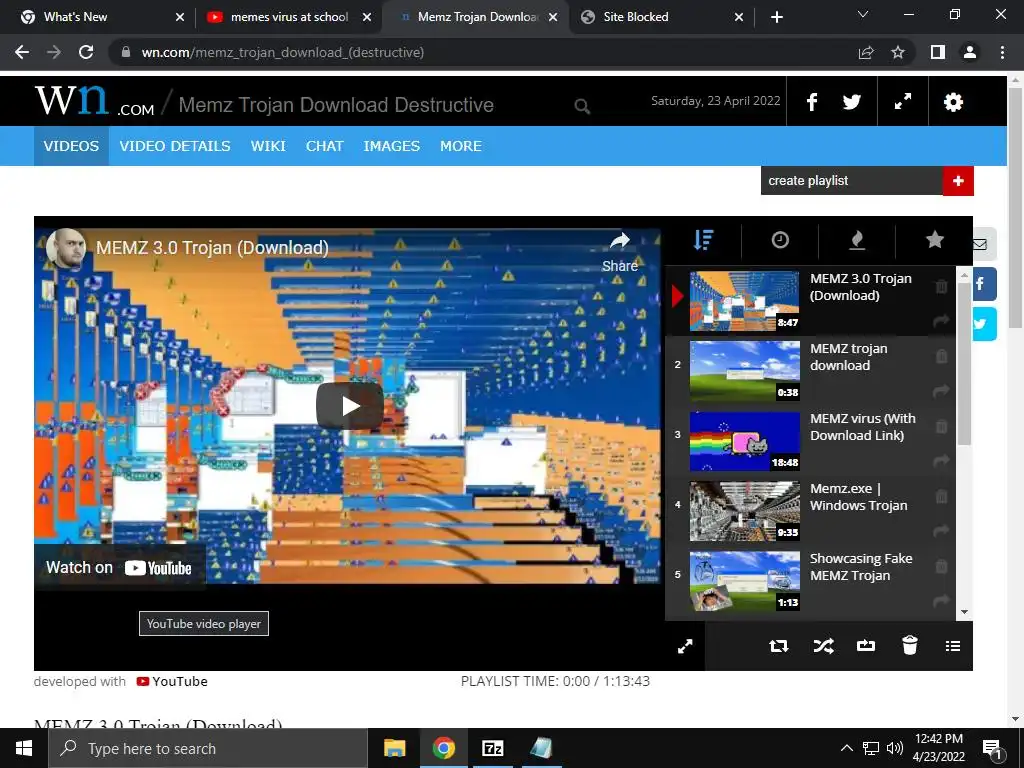
Task: Toggle playlist repeat icon
Action: click(778, 646)
